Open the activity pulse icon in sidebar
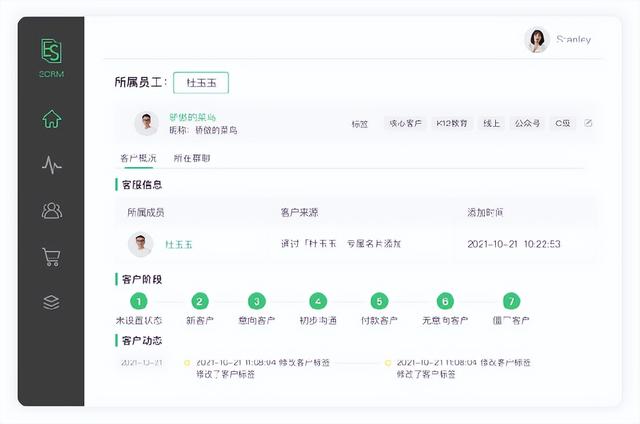Image resolution: width=640 pixels, height=424 pixels. click(51, 165)
